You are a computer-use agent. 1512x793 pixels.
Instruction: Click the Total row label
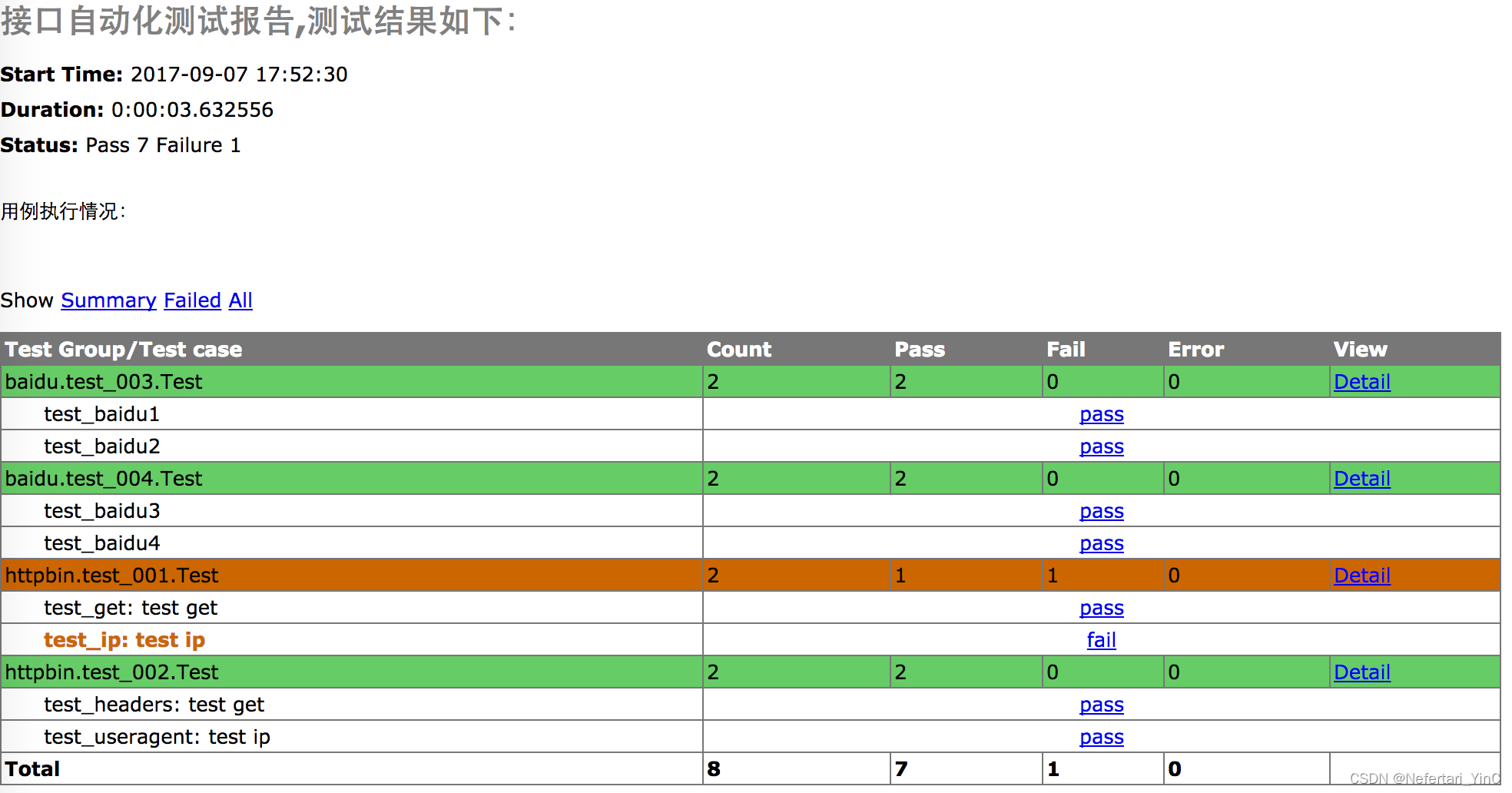point(32,769)
